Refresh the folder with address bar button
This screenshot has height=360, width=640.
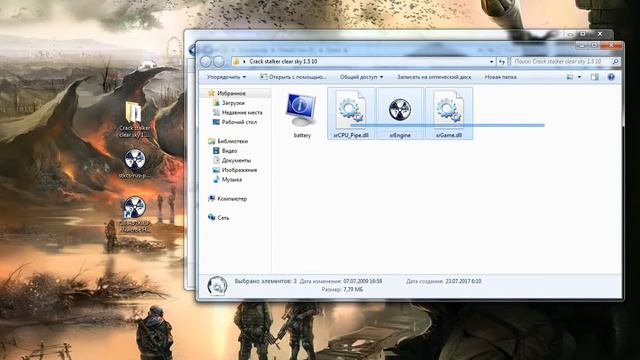tap(502, 61)
